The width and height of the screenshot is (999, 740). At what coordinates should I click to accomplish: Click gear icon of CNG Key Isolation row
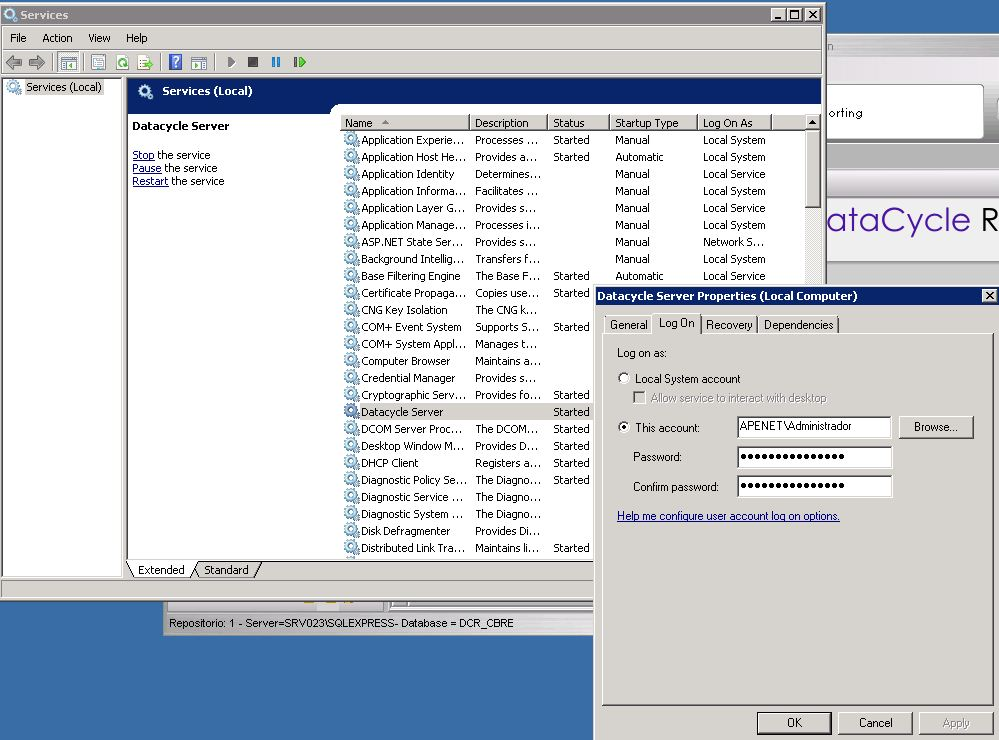(351, 309)
